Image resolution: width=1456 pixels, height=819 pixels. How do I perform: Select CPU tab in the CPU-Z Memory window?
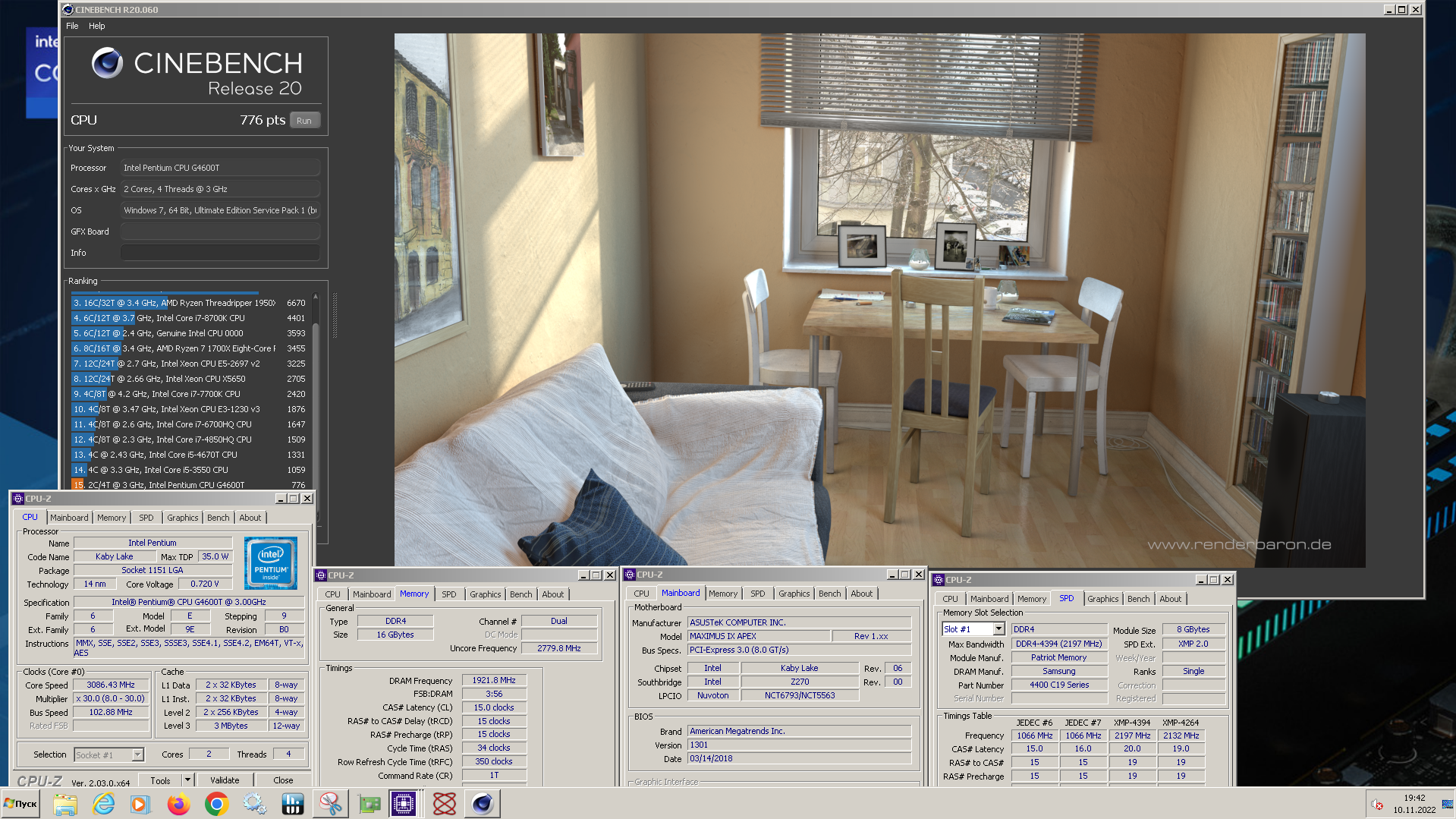pos(333,594)
